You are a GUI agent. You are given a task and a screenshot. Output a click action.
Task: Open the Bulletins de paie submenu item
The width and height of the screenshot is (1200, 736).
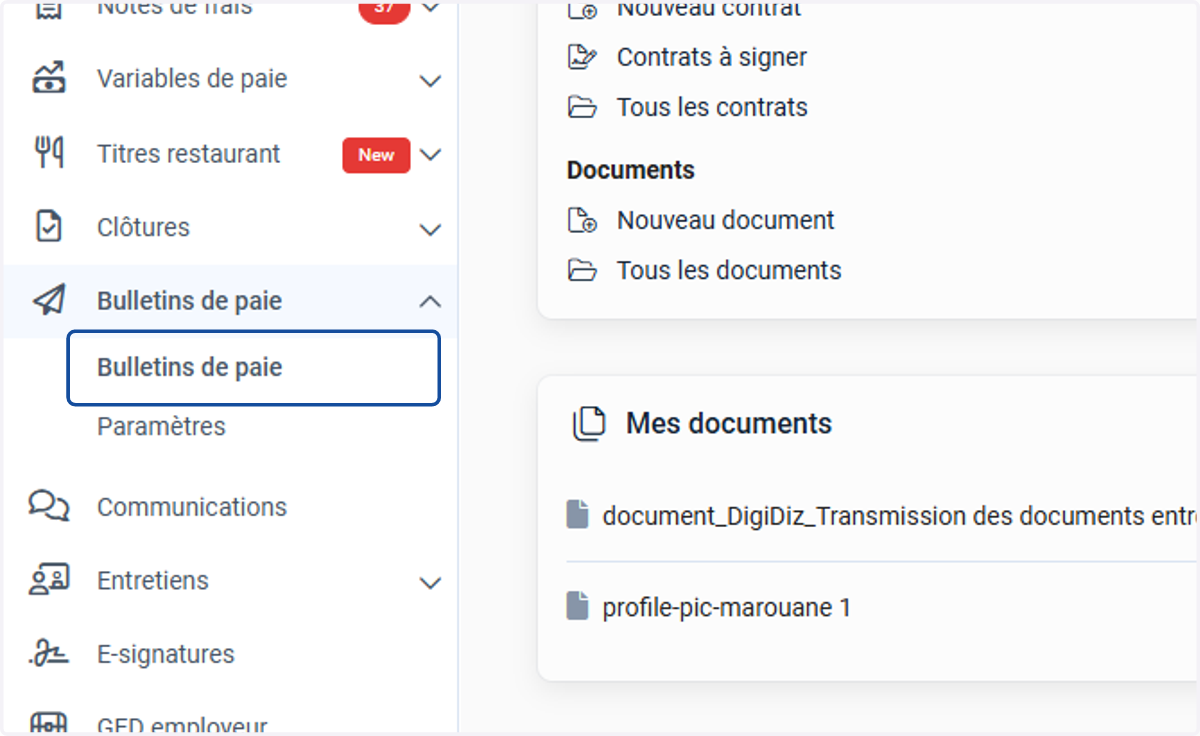click(x=254, y=368)
